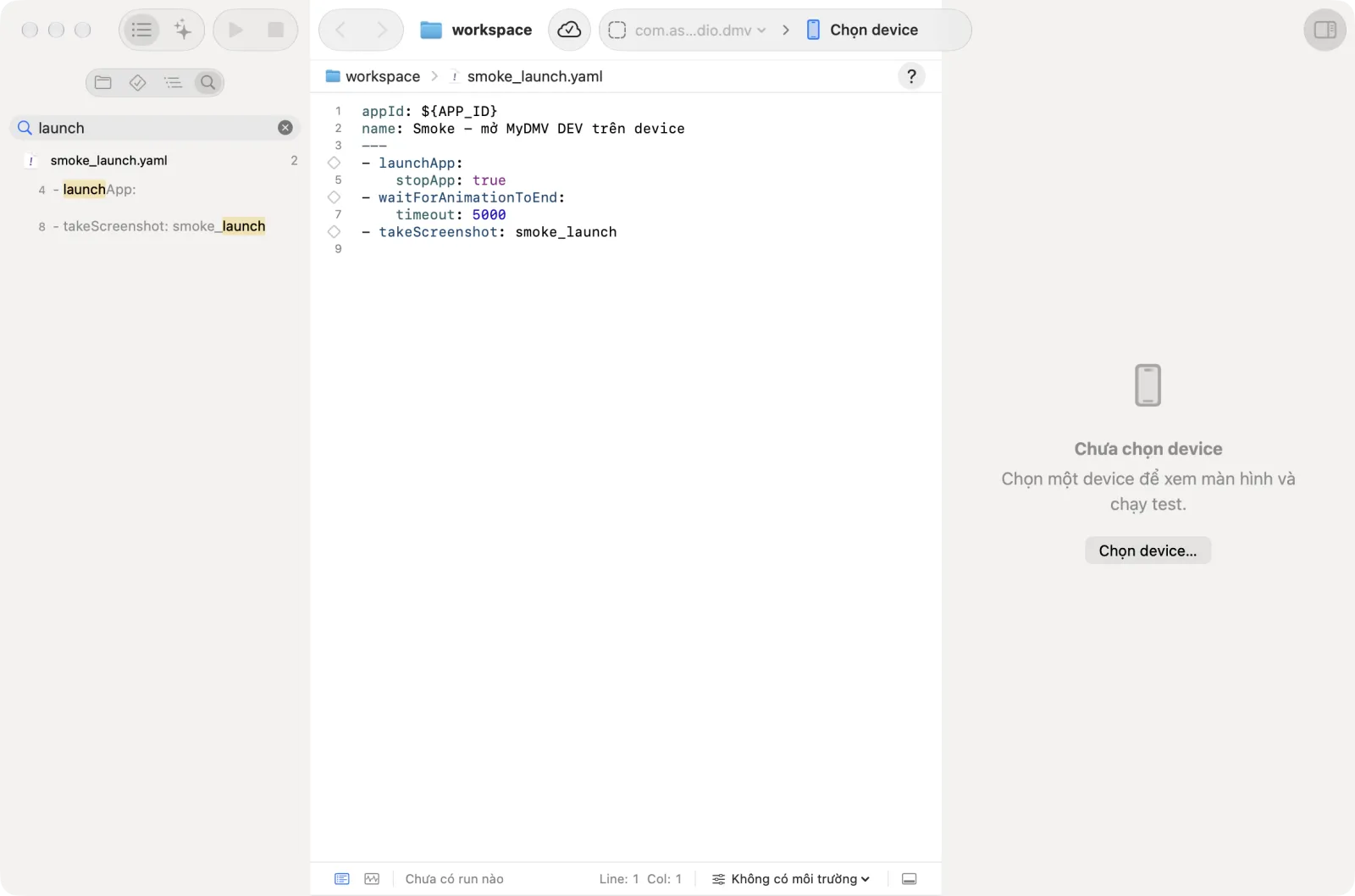The image size is (1355, 896).
Task: Click Chọn device in the toolbar
Action: pyautogui.click(x=862, y=30)
